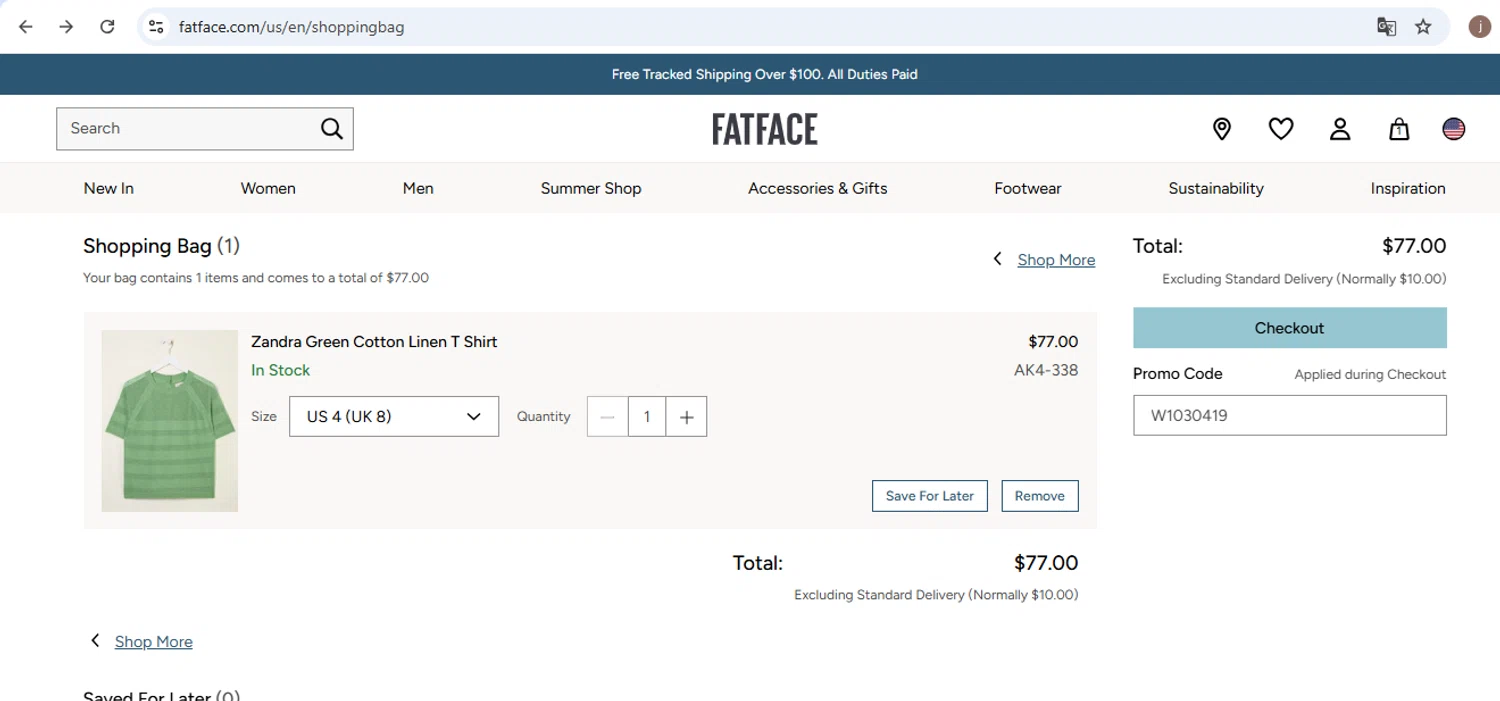Increase quantity with plus button
This screenshot has width=1500, height=701.
pyautogui.click(x=686, y=417)
